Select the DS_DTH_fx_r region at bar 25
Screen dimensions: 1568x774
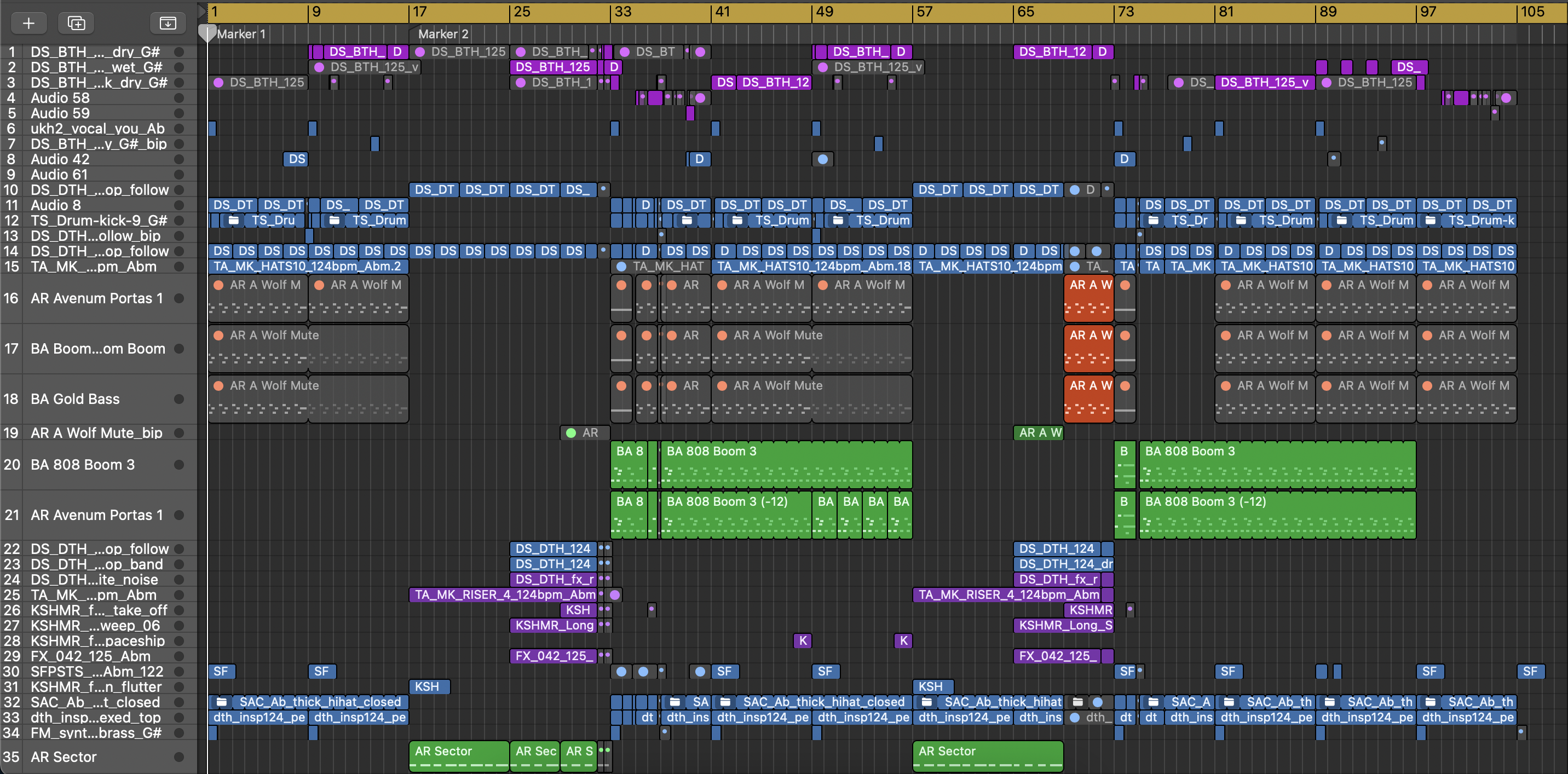(x=554, y=579)
